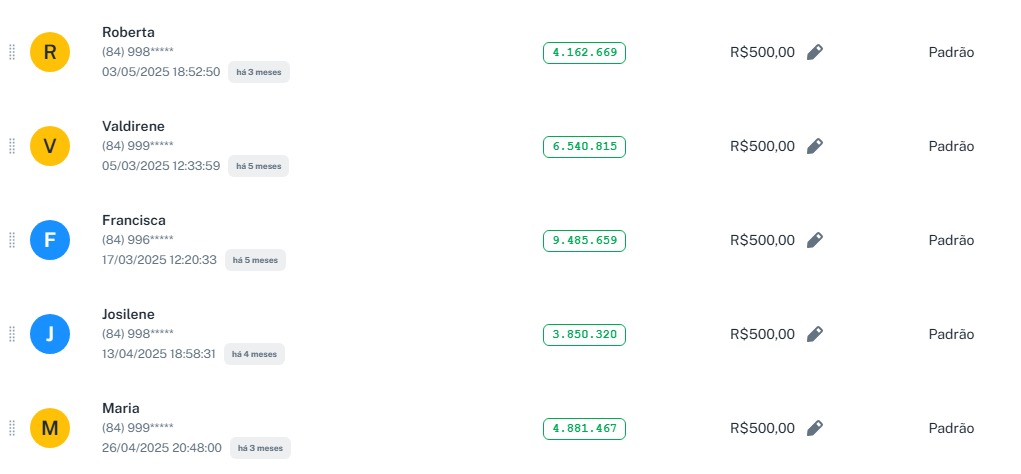Edit Francisca's amount using pencil icon
1021x474 pixels.
point(815,240)
